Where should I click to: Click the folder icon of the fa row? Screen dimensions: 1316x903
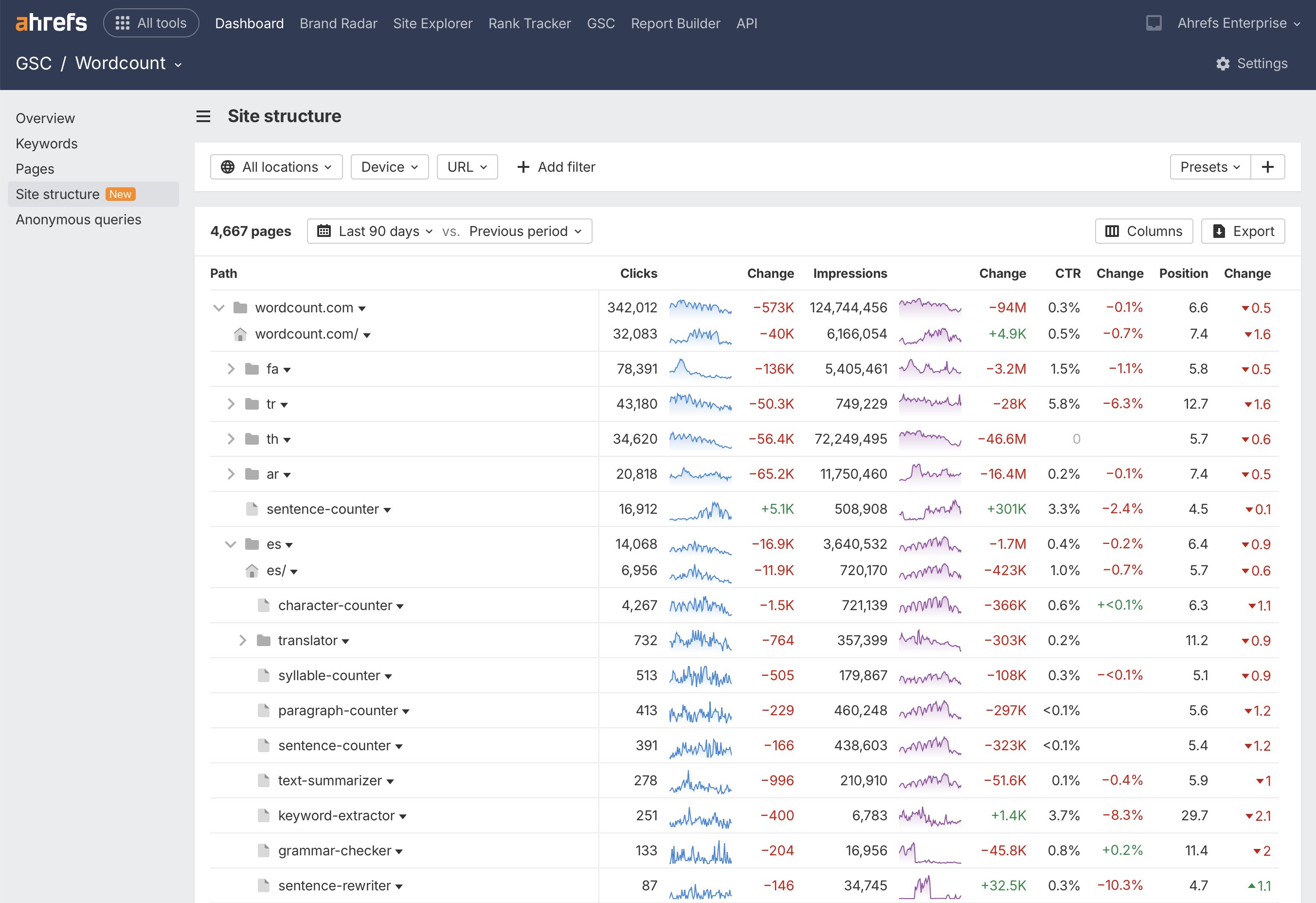pyautogui.click(x=252, y=369)
